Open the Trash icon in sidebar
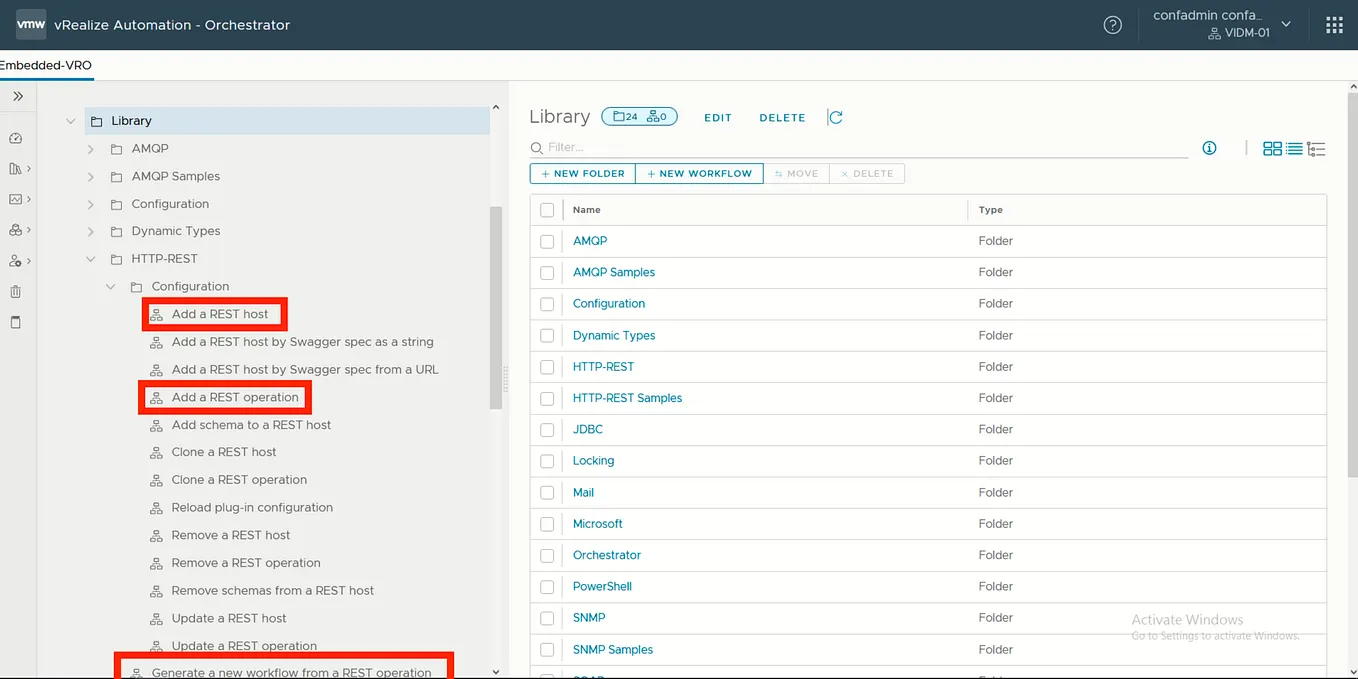Image resolution: width=1358 pixels, height=679 pixels. pyautogui.click(x=14, y=291)
